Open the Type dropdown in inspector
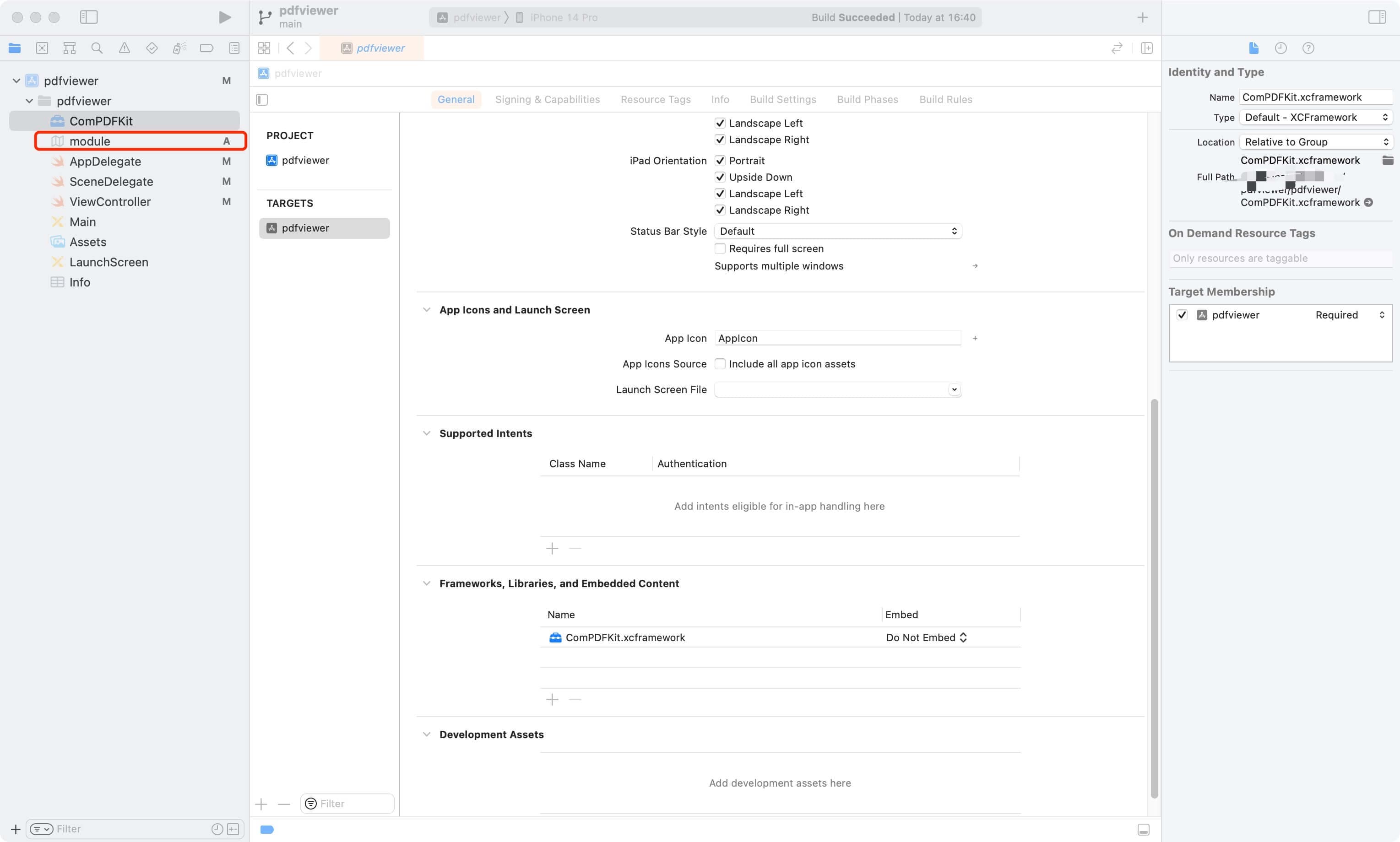The image size is (1400, 842). (1315, 118)
